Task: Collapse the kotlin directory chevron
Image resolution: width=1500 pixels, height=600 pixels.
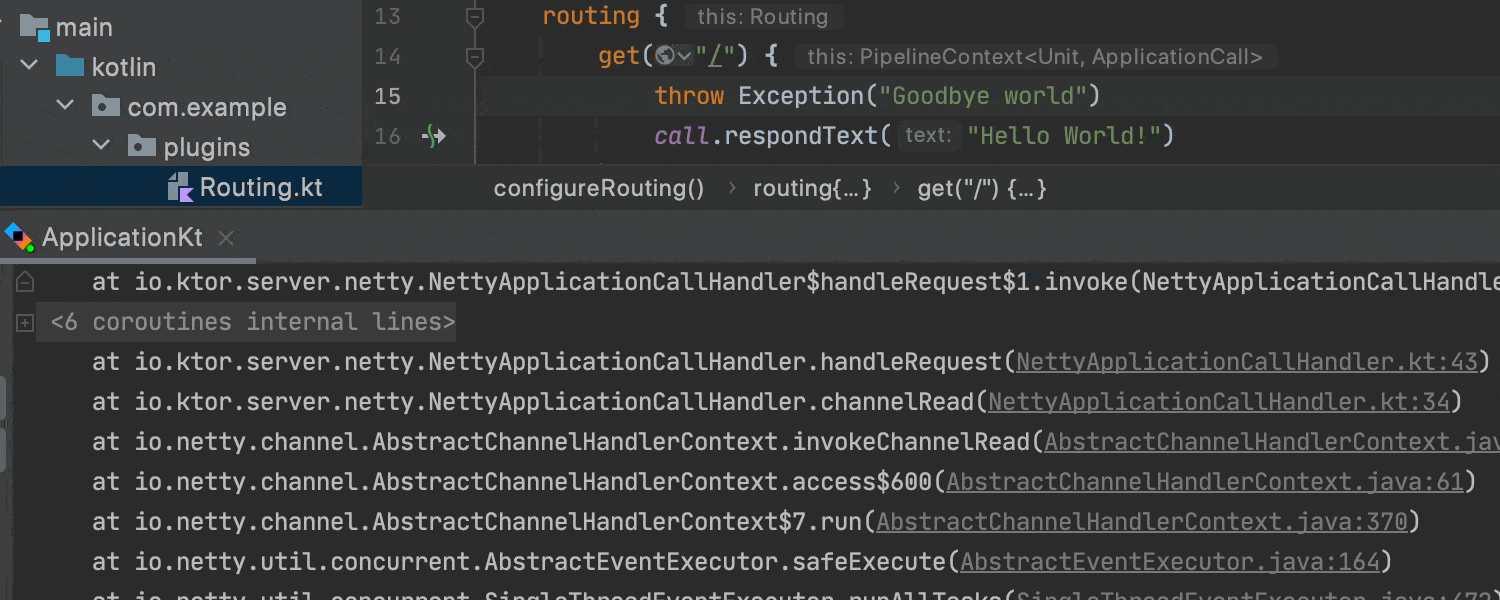Action: coord(29,66)
